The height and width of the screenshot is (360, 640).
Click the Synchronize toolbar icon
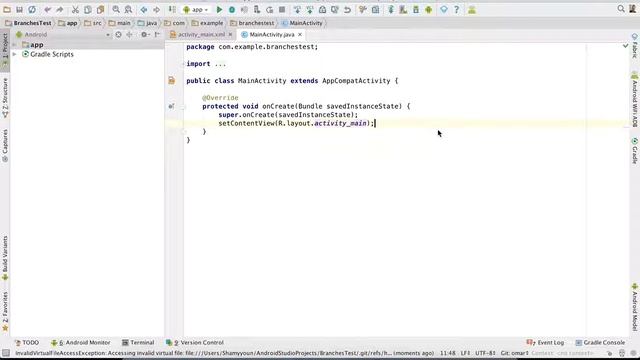tap(32, 9)
